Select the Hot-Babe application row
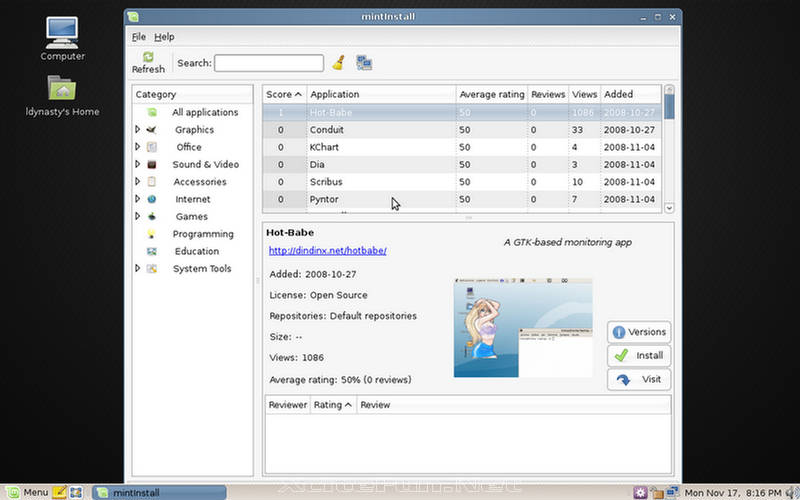This screenshot has height=500, width=800. [462, 112]
